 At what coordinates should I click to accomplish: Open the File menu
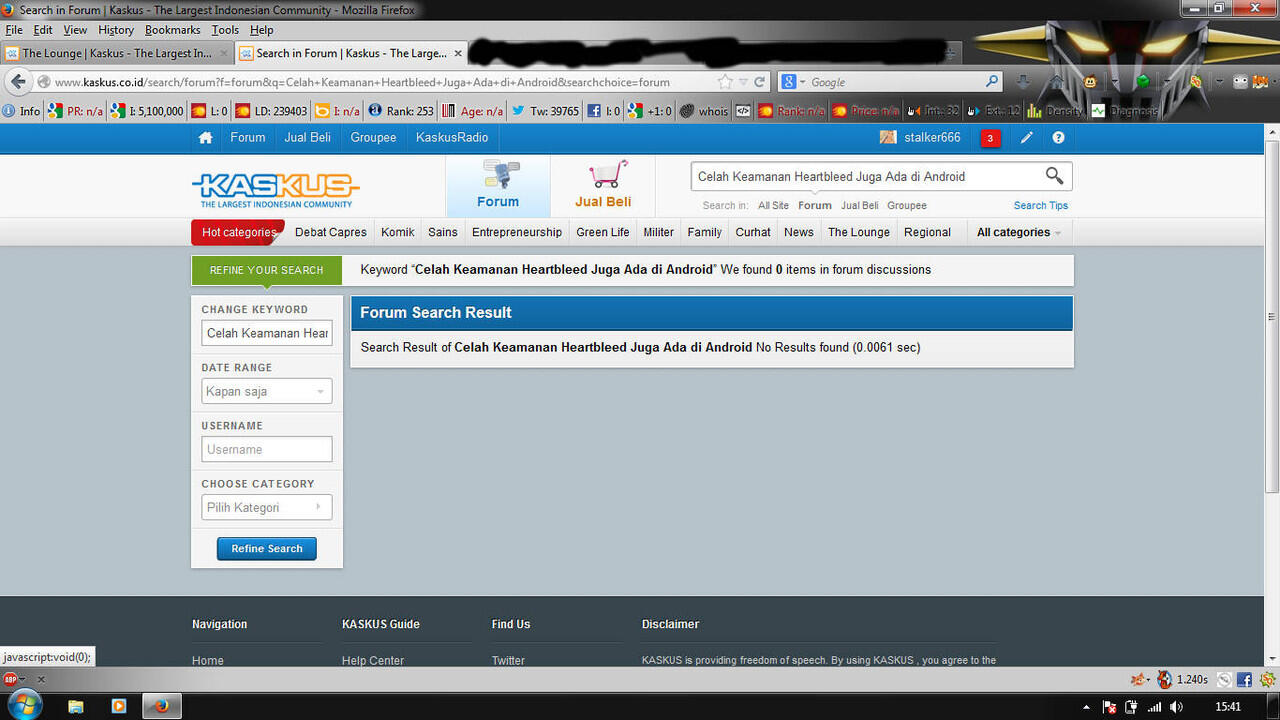tap(14, 30)
